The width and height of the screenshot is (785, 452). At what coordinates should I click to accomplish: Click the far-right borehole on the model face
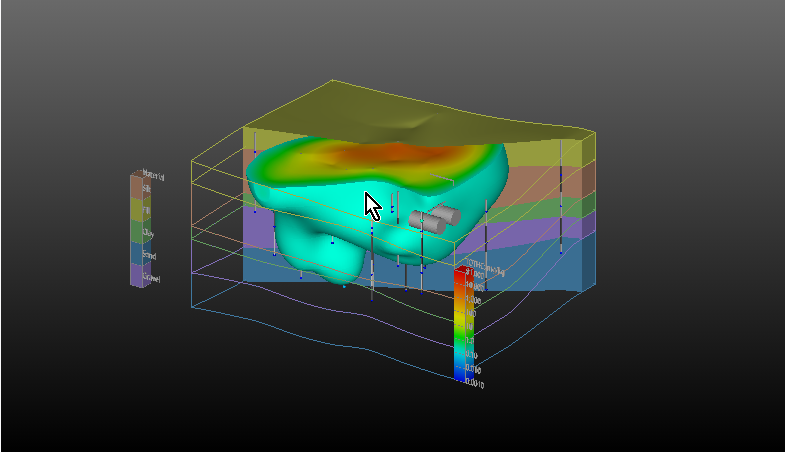[561, 200]
